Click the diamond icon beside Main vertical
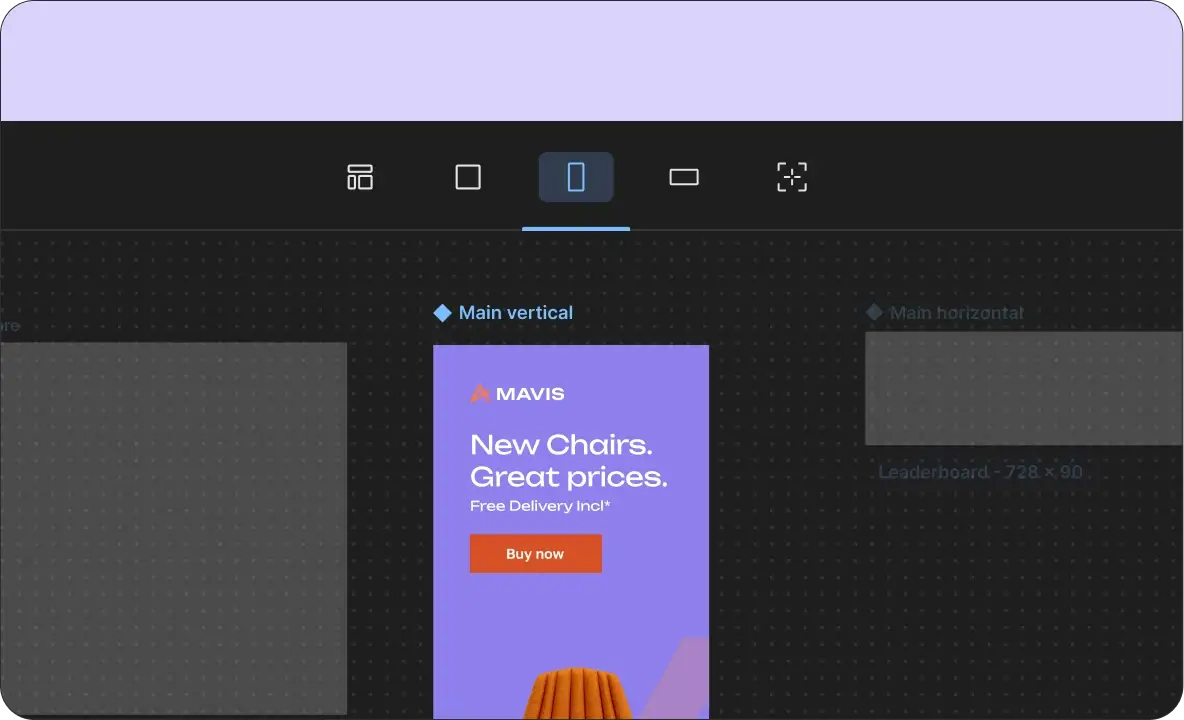Image resolution: width=1184 pixels, height=720 pixels. coord(441,312)
